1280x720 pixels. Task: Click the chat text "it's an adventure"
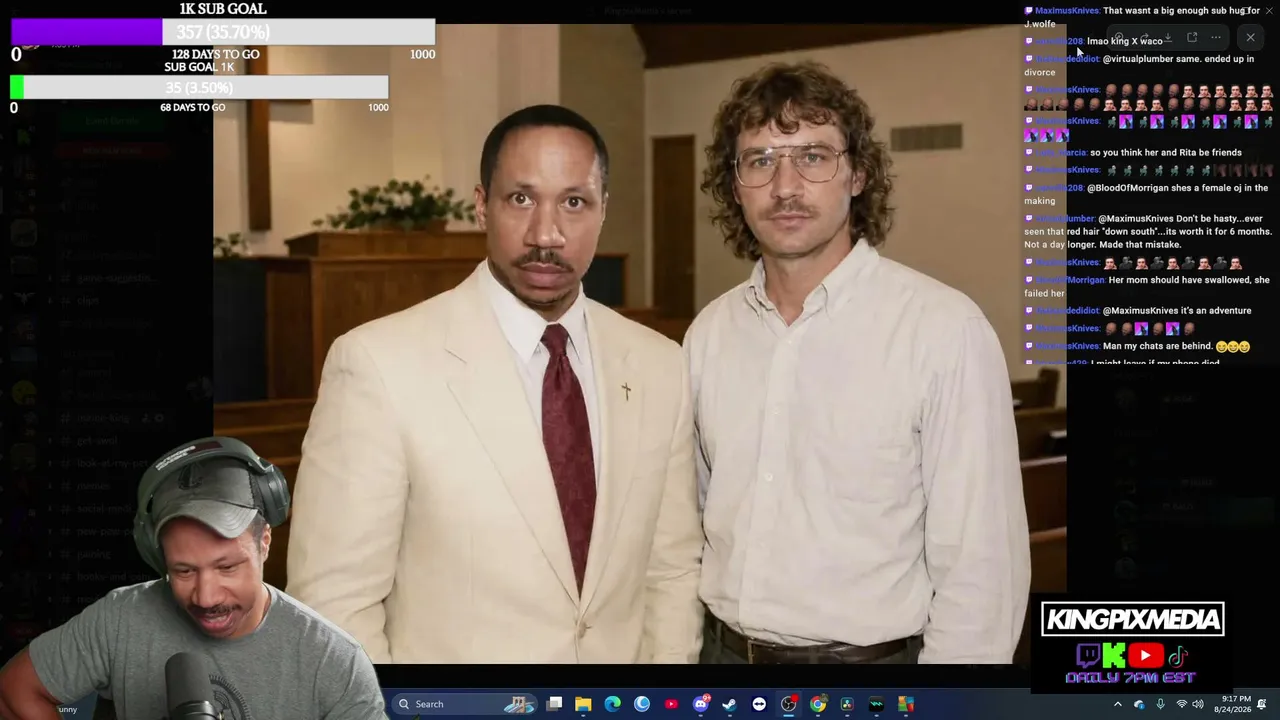click(x=1216, y=311)
